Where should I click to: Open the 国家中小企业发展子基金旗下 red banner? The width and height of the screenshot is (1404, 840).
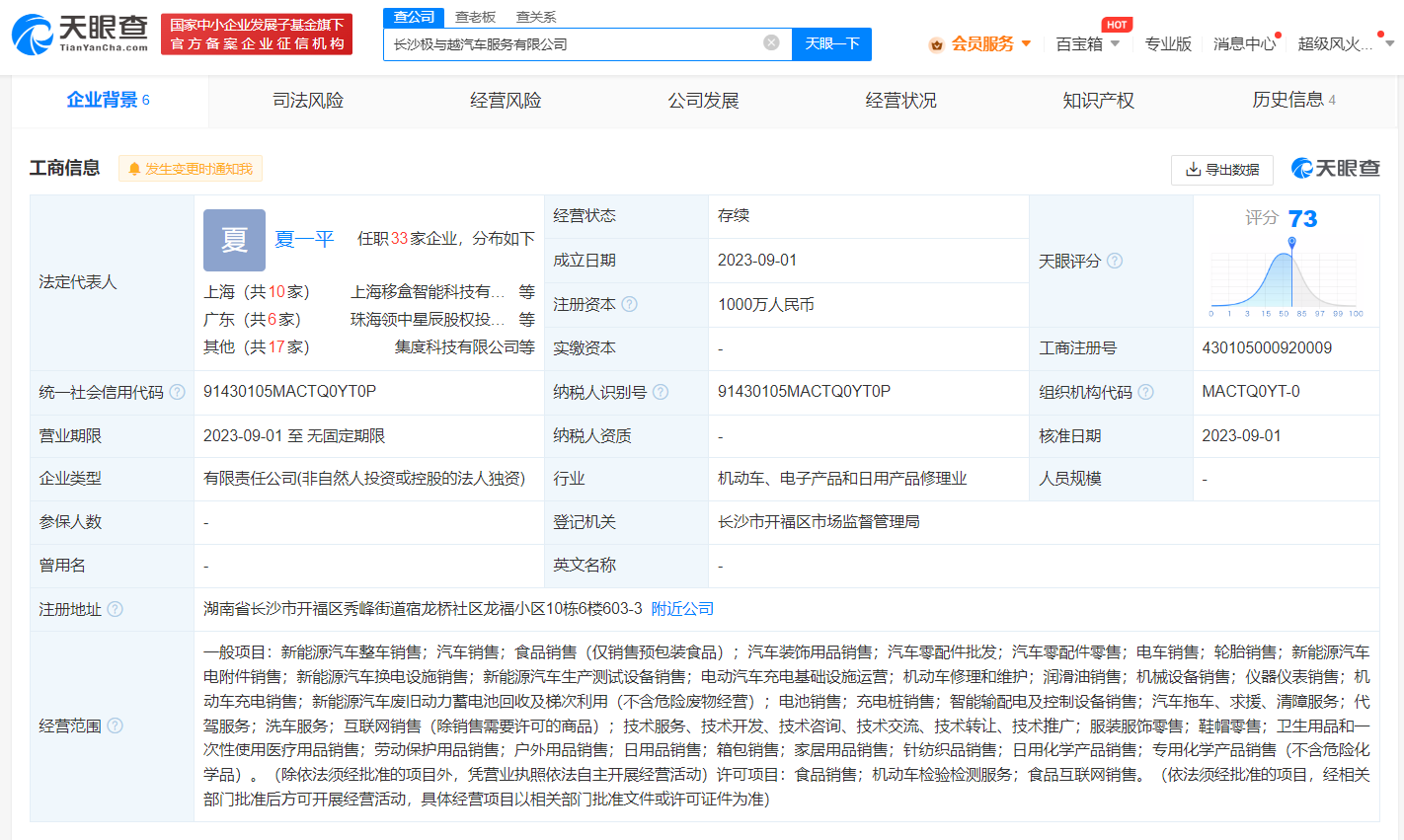click(x=257, y=35)
